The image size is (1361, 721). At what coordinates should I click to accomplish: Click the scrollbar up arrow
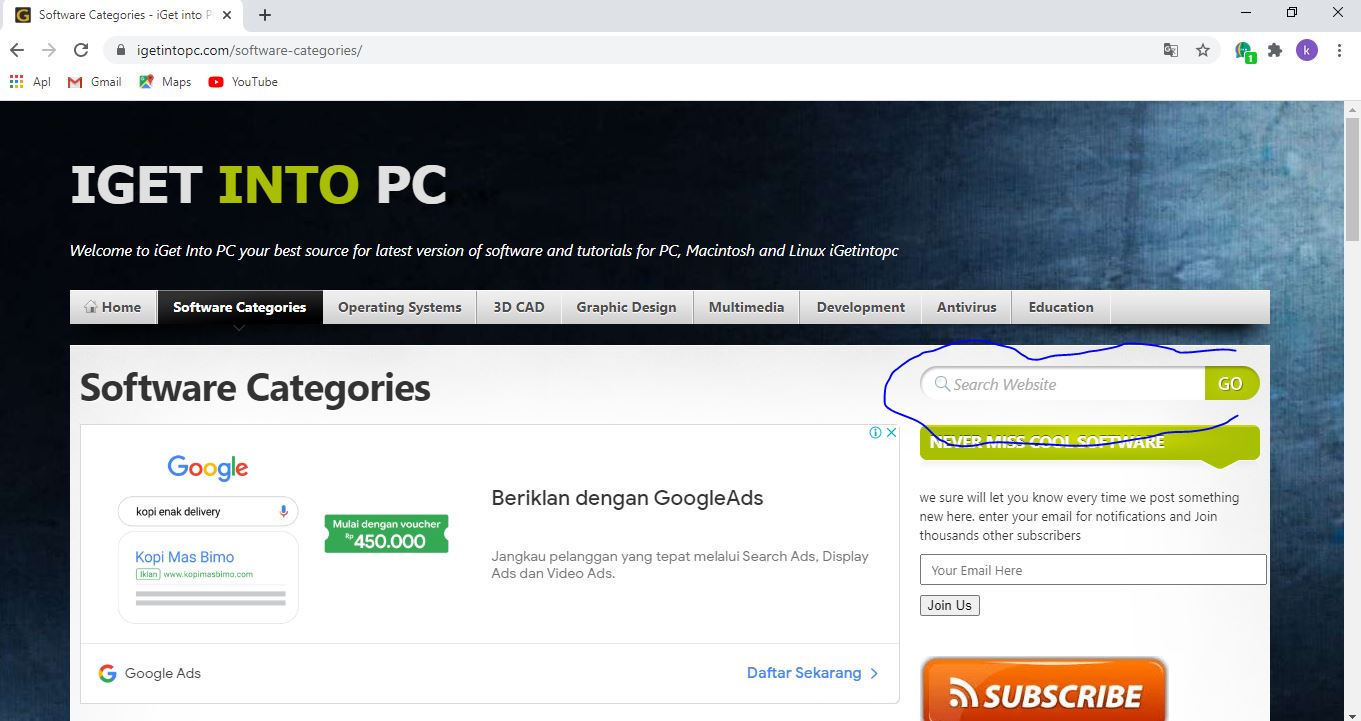(x=1352, y=109)
